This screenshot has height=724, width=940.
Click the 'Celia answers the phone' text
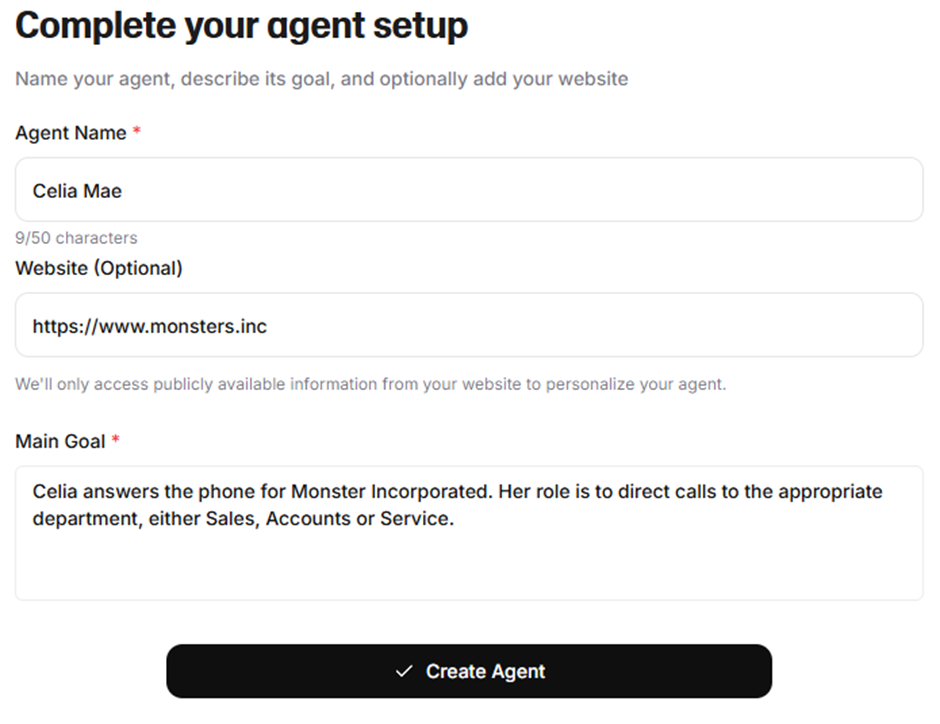[143, 491]
